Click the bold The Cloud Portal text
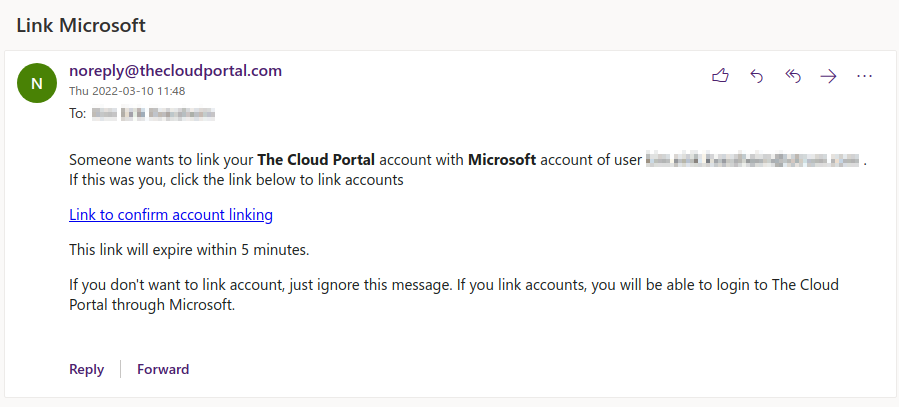Viewport: 899px width, 407px height. pyautogui.click(x=316, y=160)
